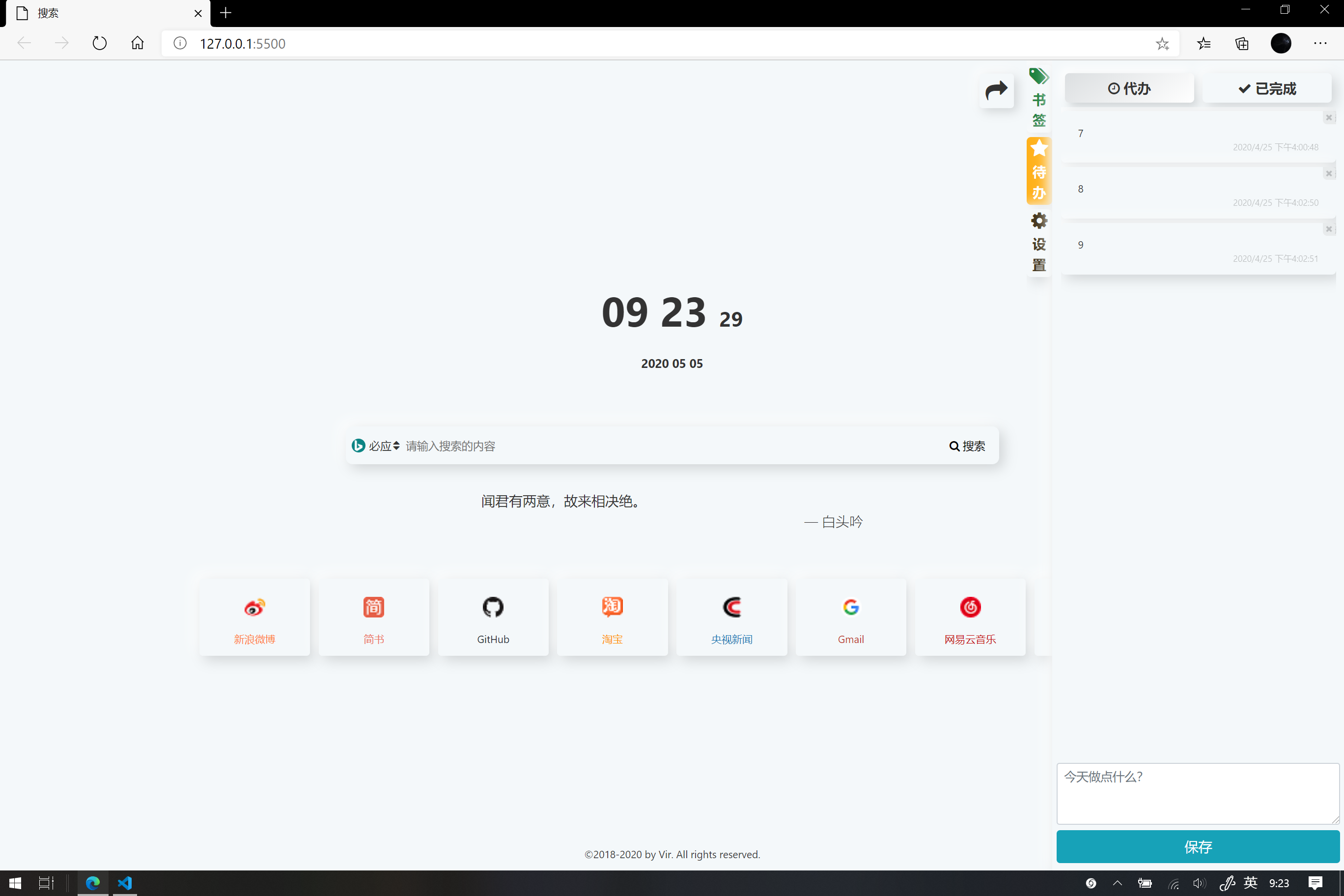Image resolution: width=1344 pixels, height=896 pixels.
Task: Click淘宝 shortcut icon
Action: click(612, 607)
